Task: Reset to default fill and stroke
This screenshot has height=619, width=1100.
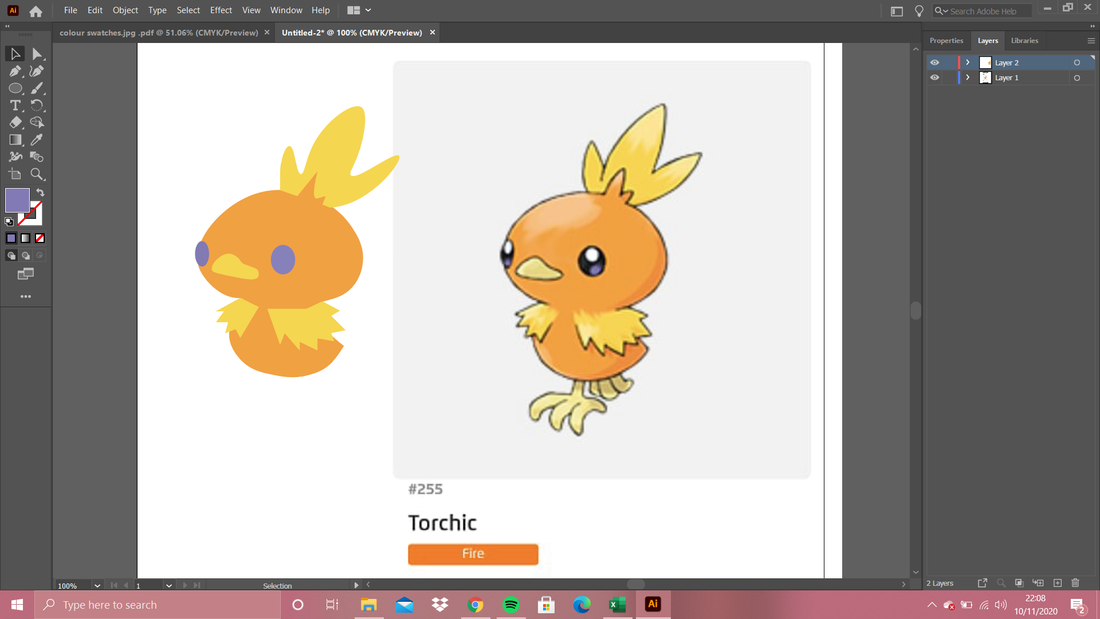Action: click(9, 222)
